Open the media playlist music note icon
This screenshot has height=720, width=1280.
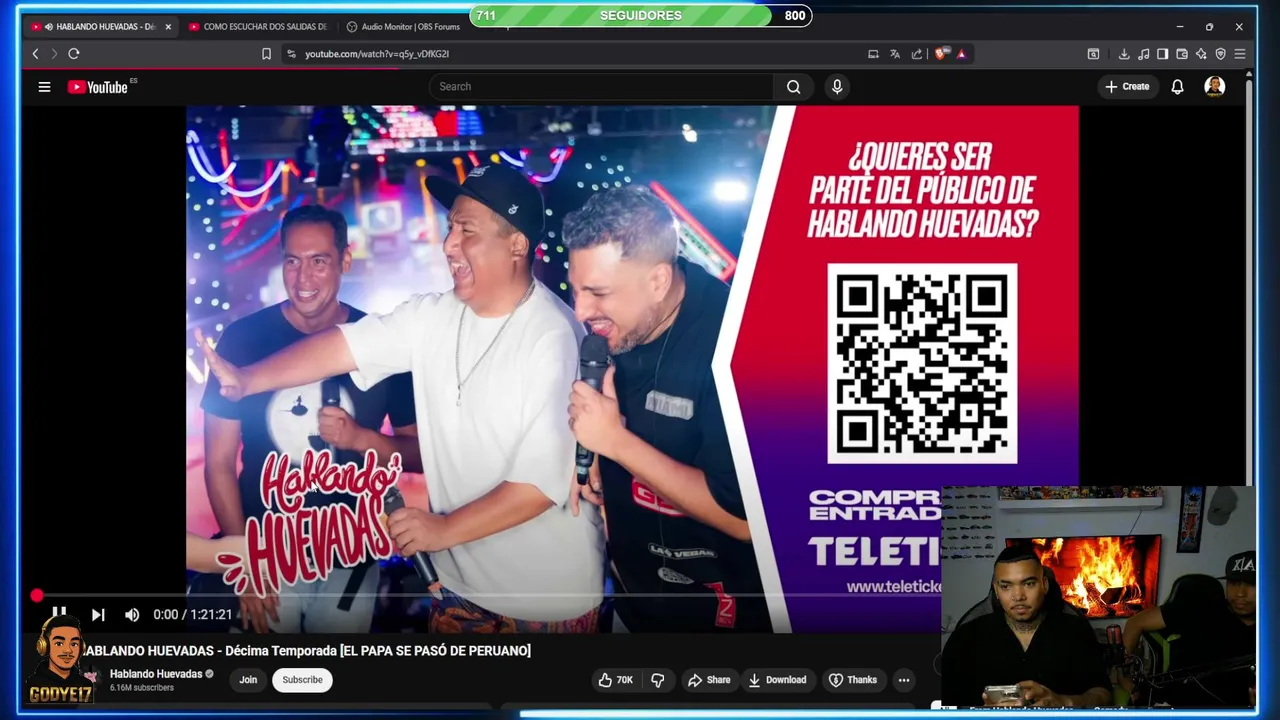pos(1143,54)
